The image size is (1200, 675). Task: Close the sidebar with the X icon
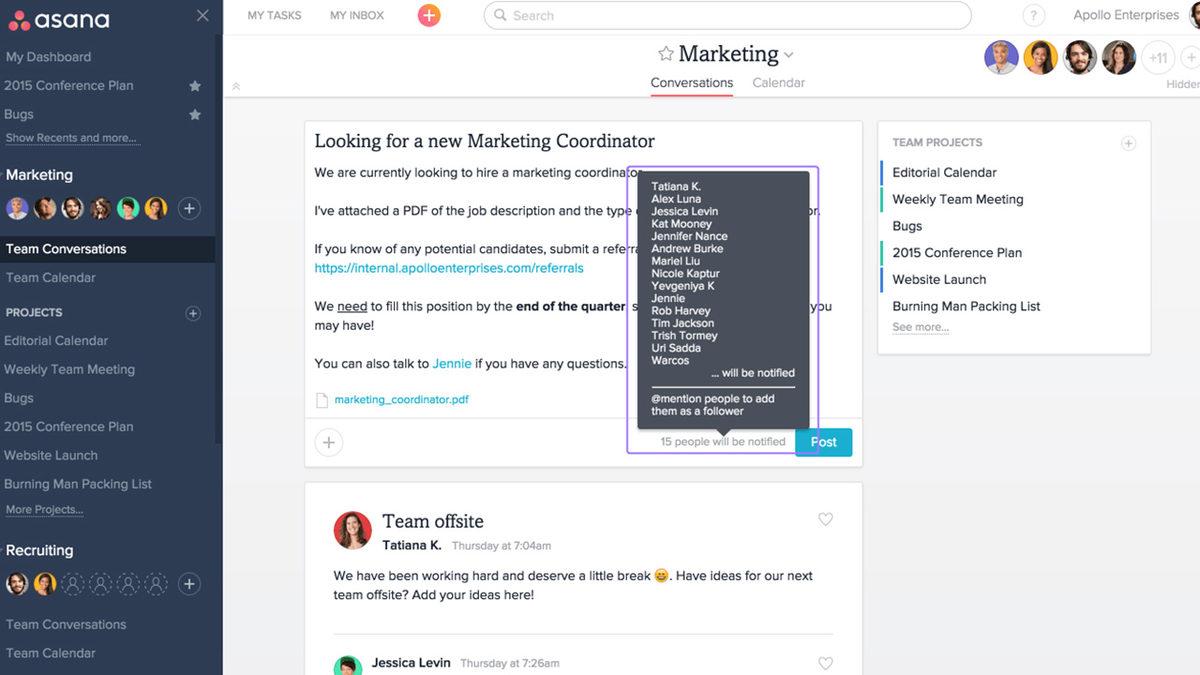coord(203,16)
